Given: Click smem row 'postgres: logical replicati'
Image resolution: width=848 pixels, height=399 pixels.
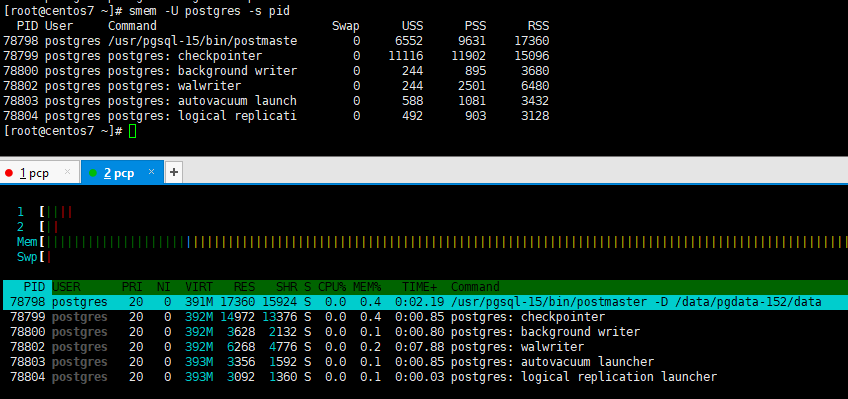Looking at the screenshot, I should (x=276, y=116).
